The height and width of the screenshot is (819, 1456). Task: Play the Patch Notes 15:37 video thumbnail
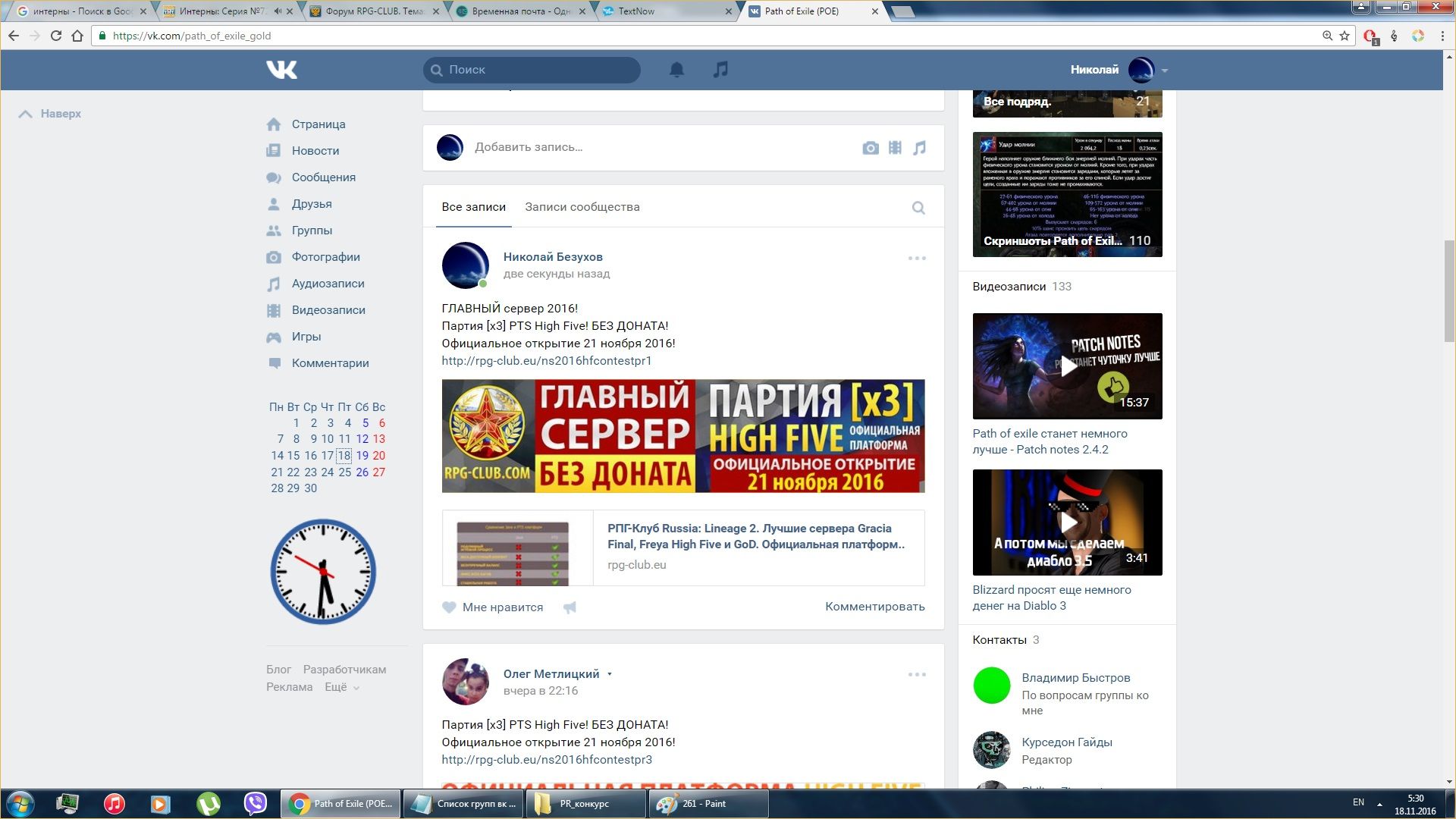[1067, 366]
